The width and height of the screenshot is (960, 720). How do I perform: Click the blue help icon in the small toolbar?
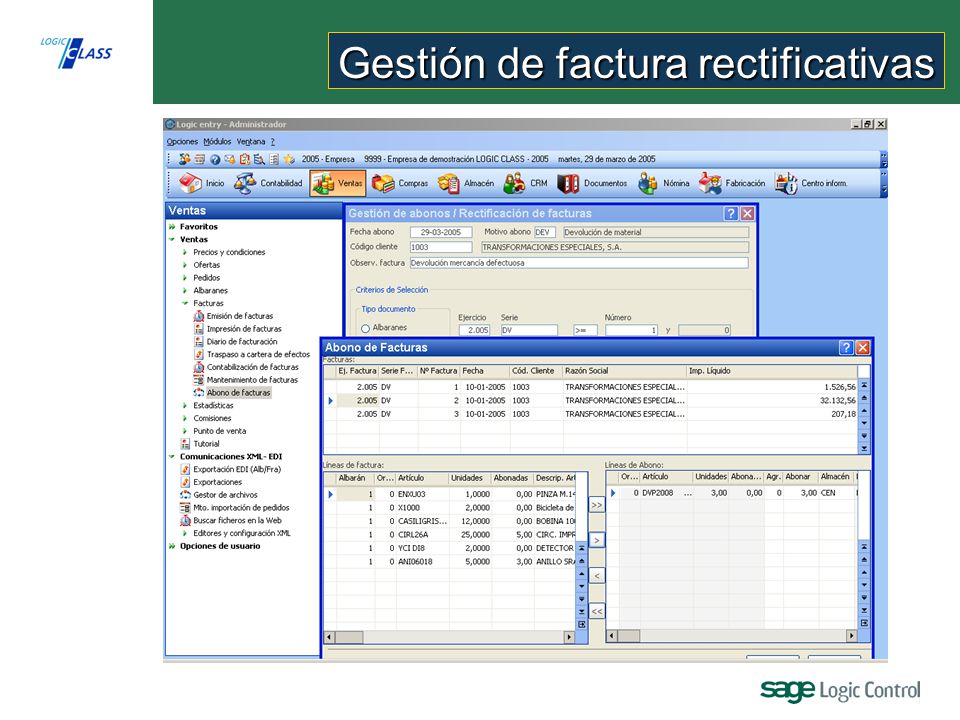click(215, 159)
